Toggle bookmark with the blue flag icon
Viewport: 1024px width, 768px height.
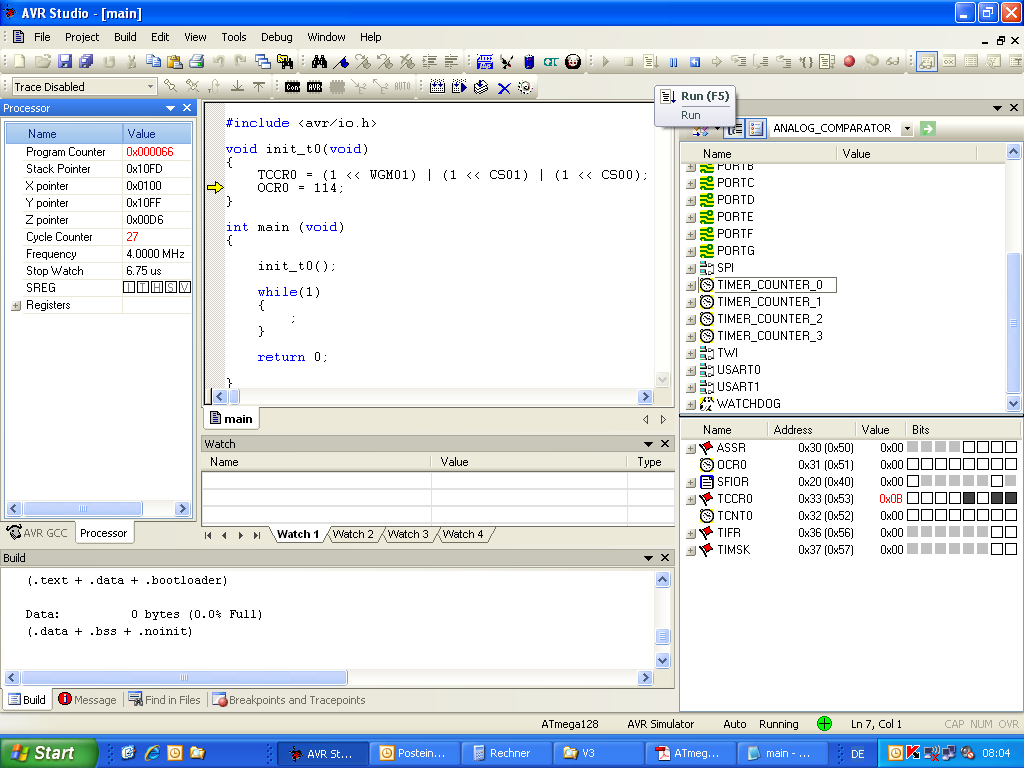tap(341, 61)
